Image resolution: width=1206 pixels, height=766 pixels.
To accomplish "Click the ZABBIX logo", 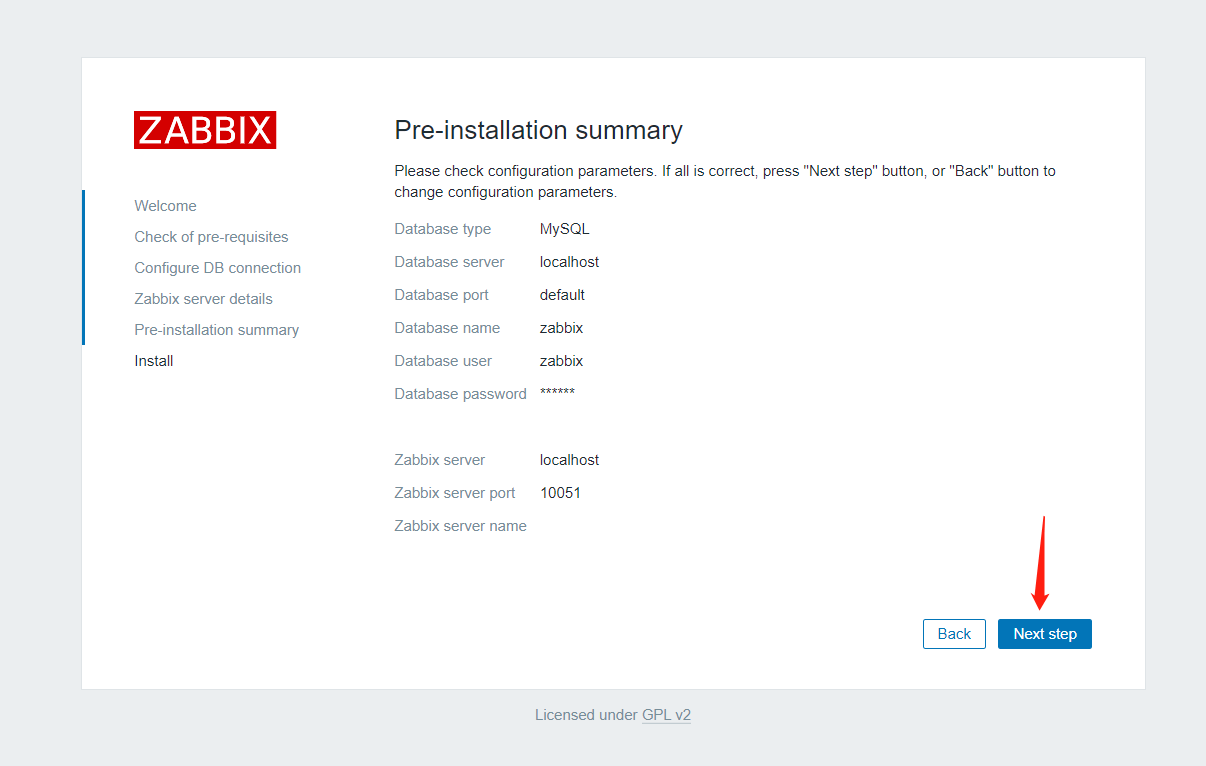I will click(205, 130).
